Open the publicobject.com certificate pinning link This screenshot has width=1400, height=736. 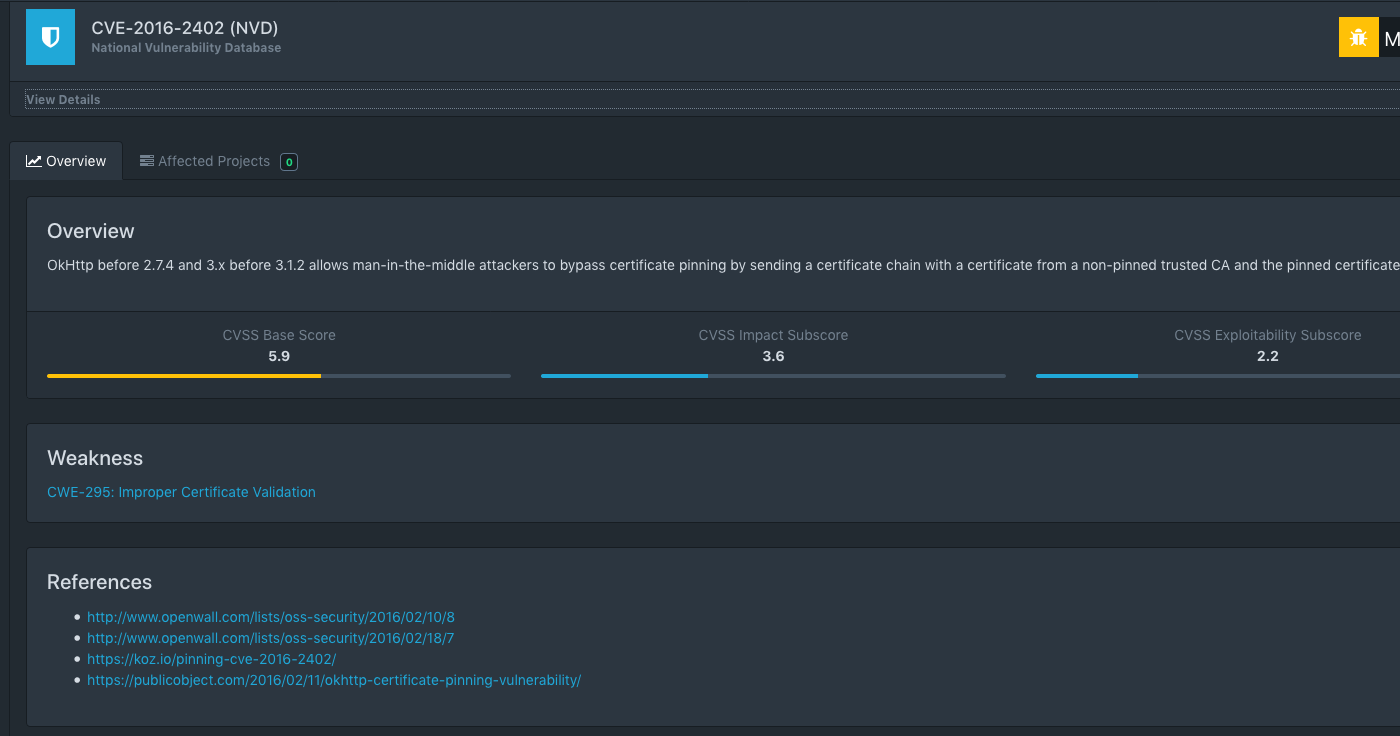pos(334,679)
